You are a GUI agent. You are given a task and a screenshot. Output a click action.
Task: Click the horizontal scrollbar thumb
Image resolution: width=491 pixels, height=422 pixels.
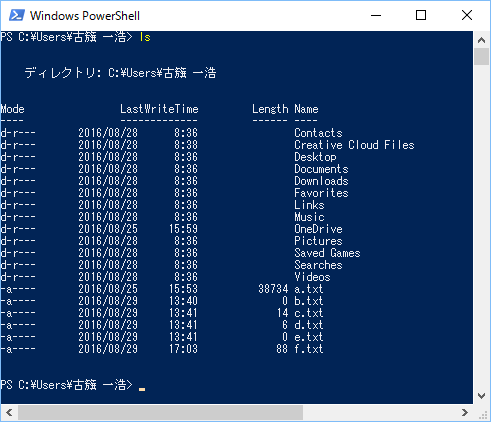(x=160, y=413)
